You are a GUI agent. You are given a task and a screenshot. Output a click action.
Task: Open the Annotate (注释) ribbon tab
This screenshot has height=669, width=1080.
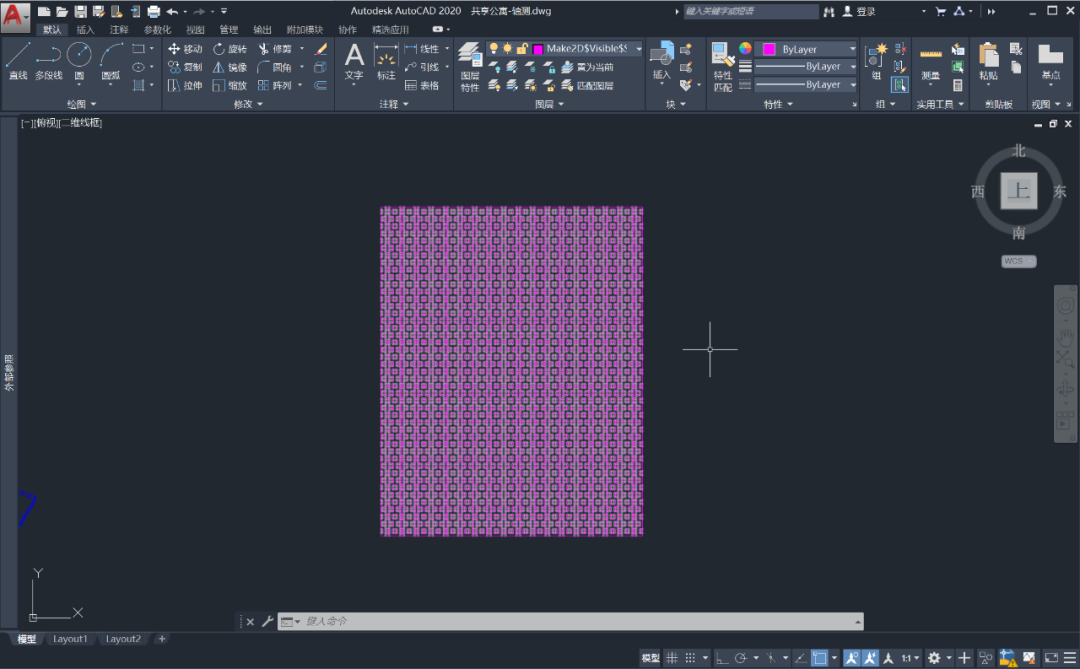coord(118,30)
